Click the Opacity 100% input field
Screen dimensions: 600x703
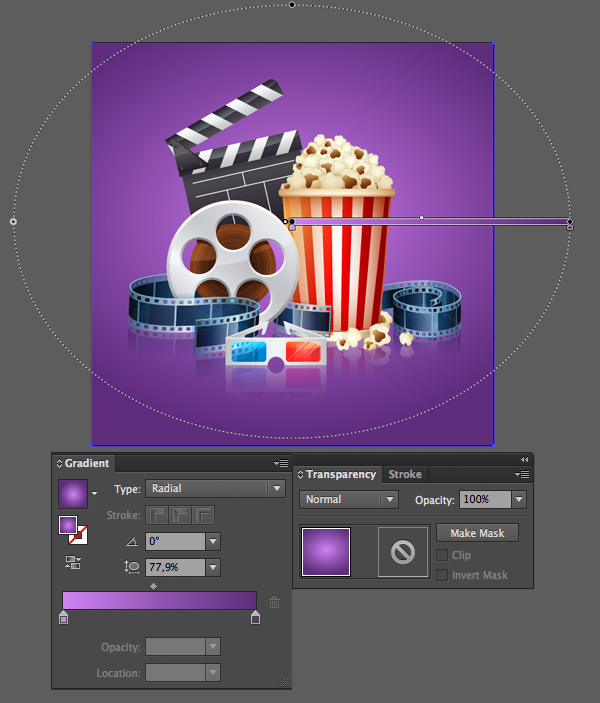[x=485, y=499]
